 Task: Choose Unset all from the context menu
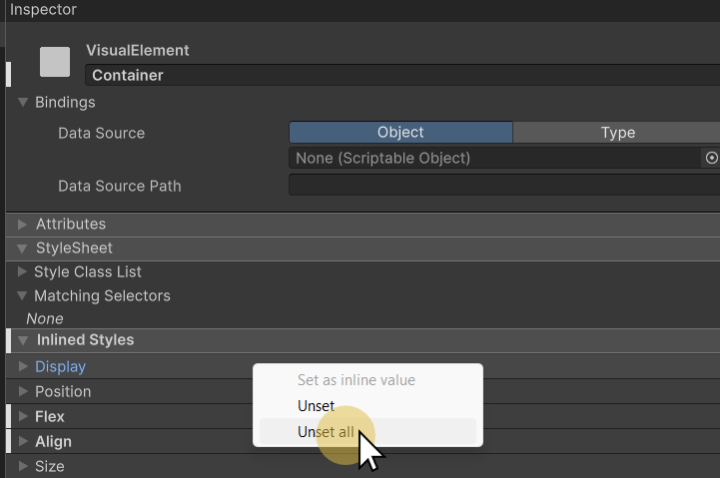tap(325, 432)
